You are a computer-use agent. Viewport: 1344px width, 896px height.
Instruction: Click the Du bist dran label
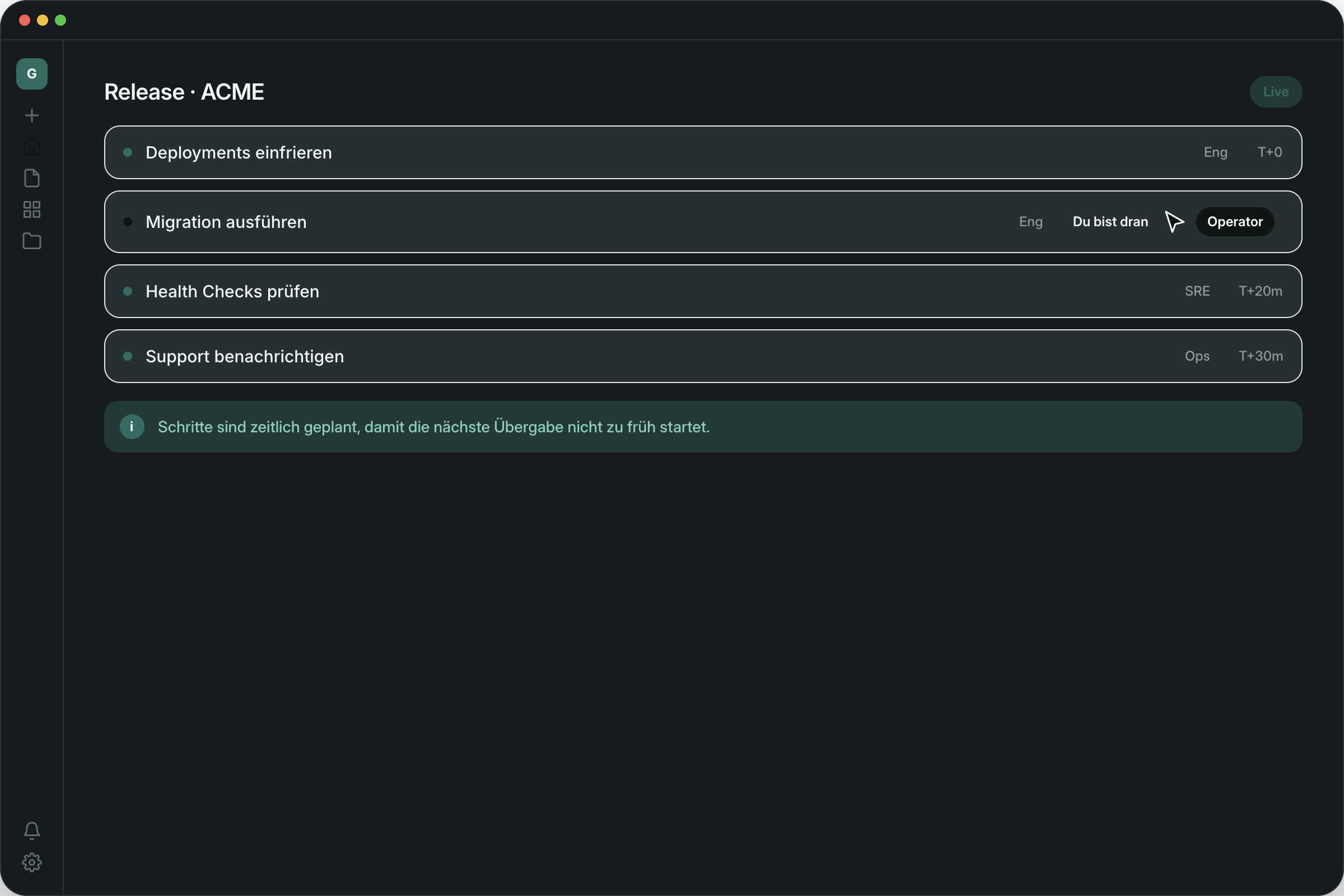(1110, 222)
